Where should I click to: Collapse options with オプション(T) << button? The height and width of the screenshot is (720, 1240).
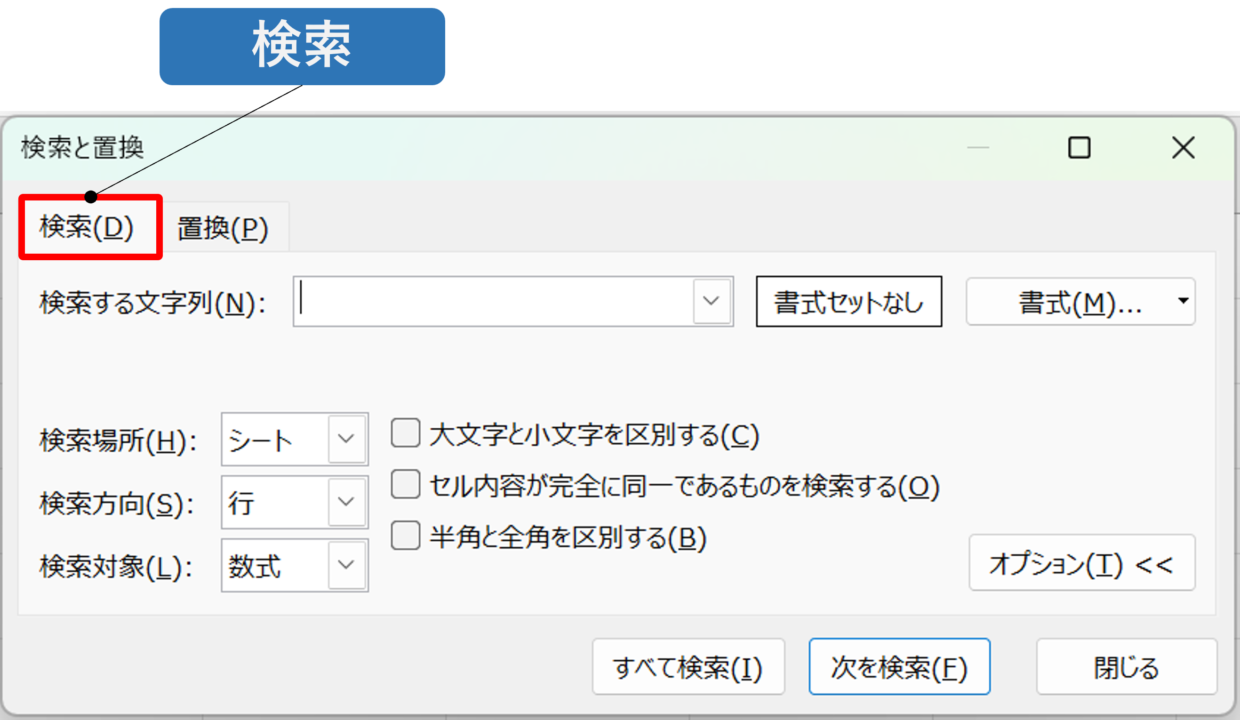pyautogui.click(x=1082, y=562)
